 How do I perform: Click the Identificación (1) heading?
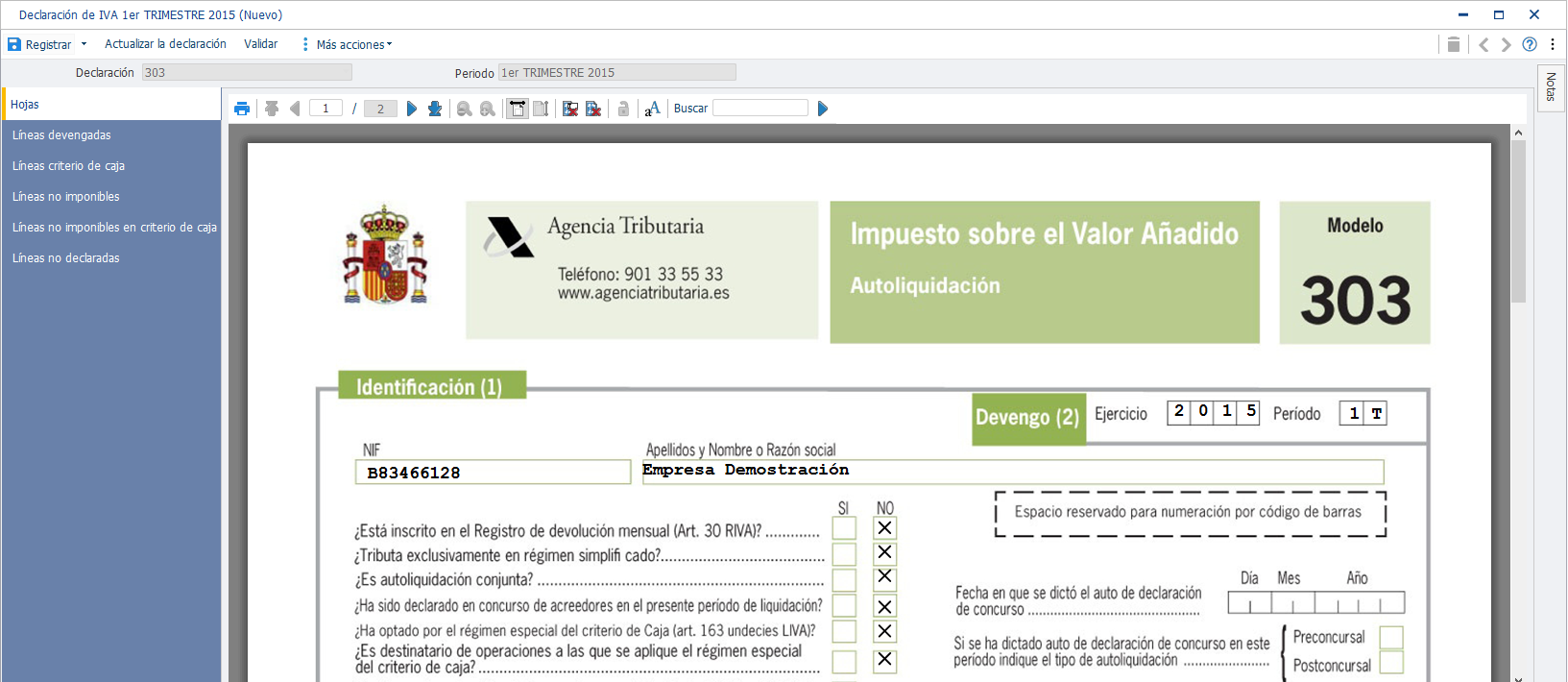pos(432,386)
